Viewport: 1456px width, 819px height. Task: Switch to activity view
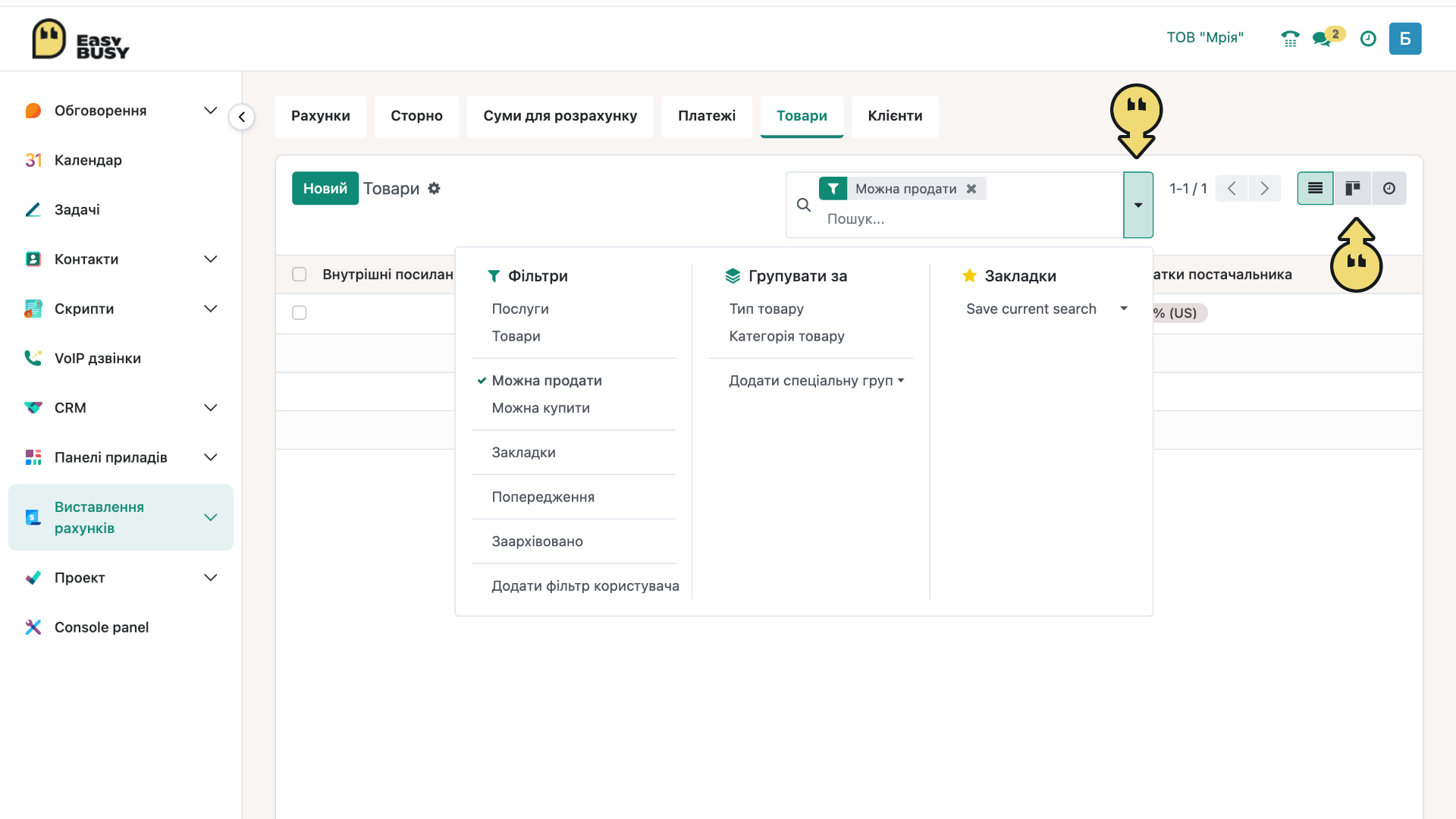pos(1389,188)
